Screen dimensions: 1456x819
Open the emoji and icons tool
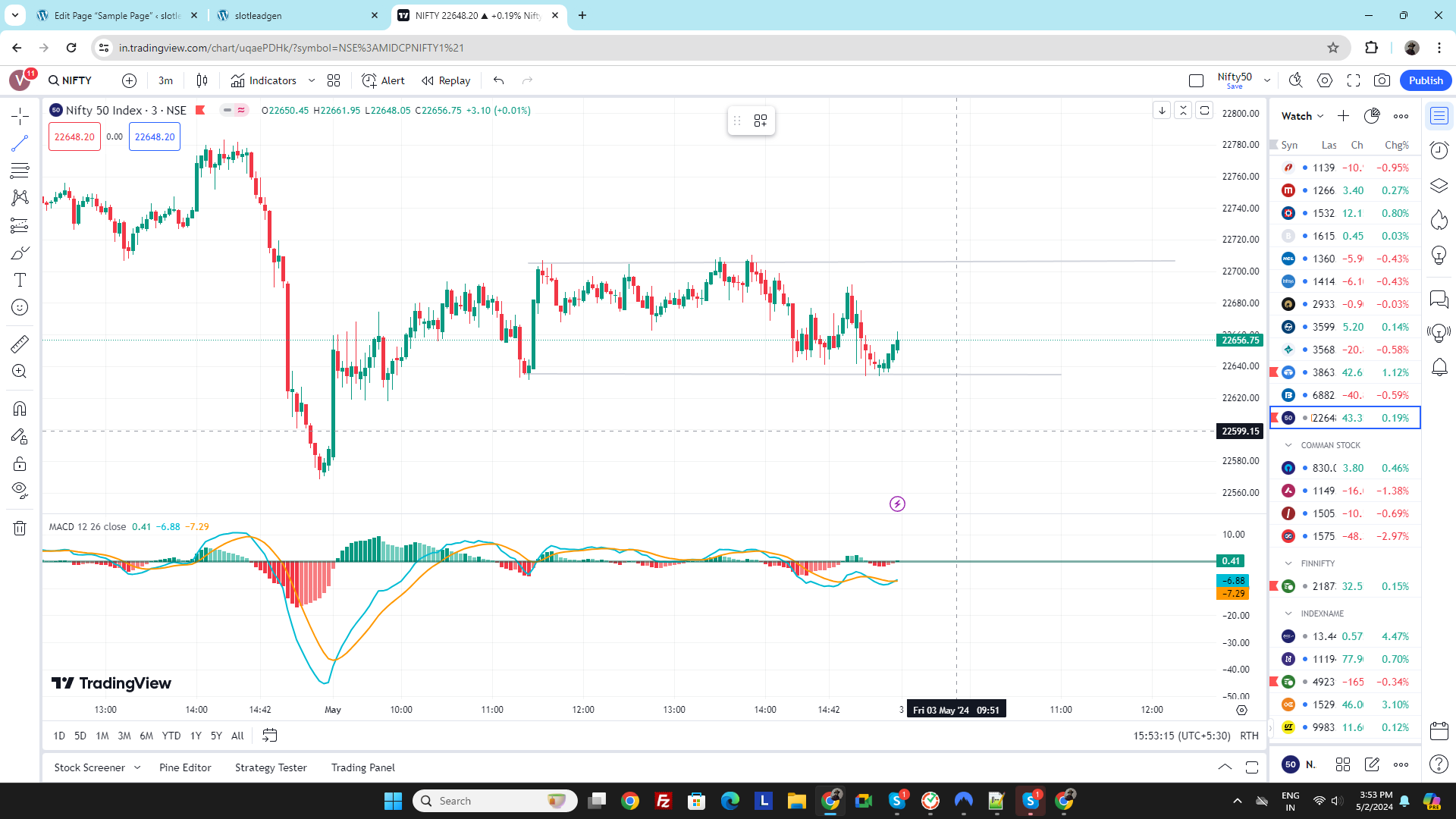tap(20, 307)
